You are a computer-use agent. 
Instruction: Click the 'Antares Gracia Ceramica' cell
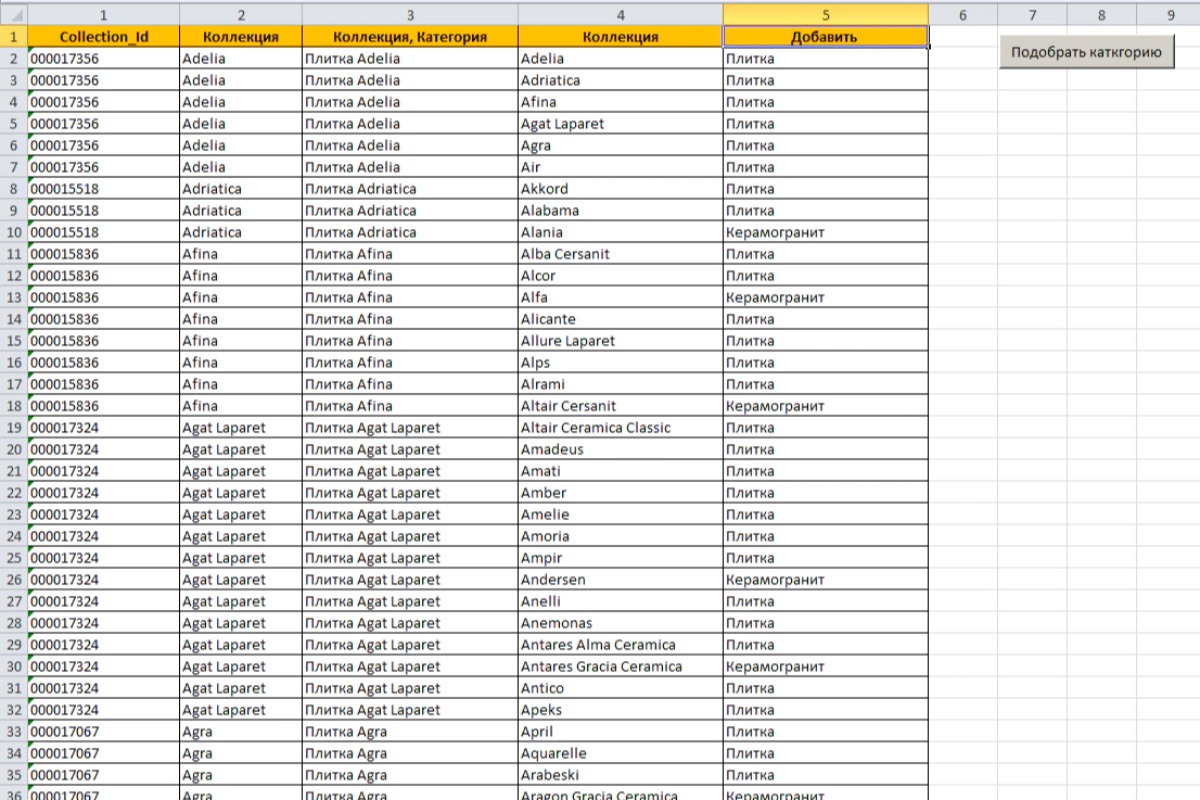[621, 667]
